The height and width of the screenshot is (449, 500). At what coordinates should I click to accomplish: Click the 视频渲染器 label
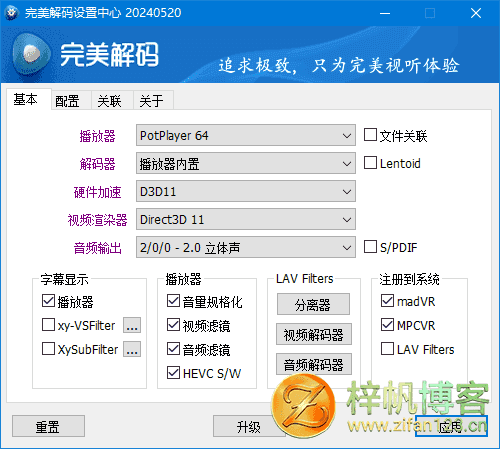[98, 220]
